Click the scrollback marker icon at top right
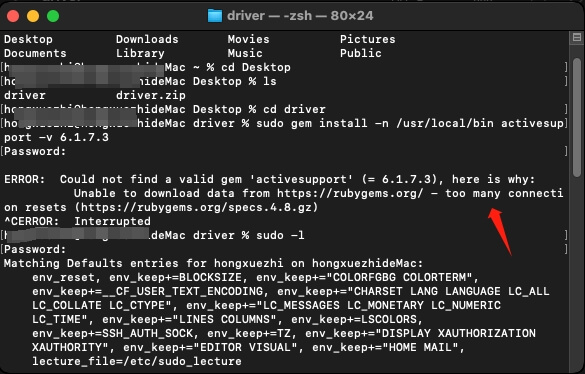This screenshot has width=585, height=374. (577, 37)
